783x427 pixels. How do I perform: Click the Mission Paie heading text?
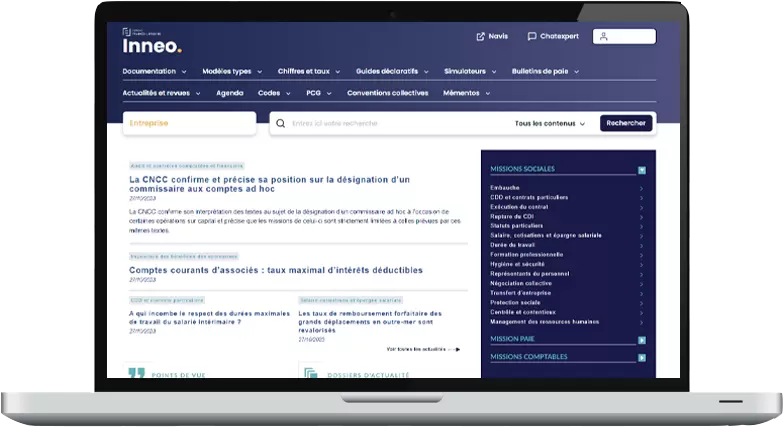tap(512, 339)
